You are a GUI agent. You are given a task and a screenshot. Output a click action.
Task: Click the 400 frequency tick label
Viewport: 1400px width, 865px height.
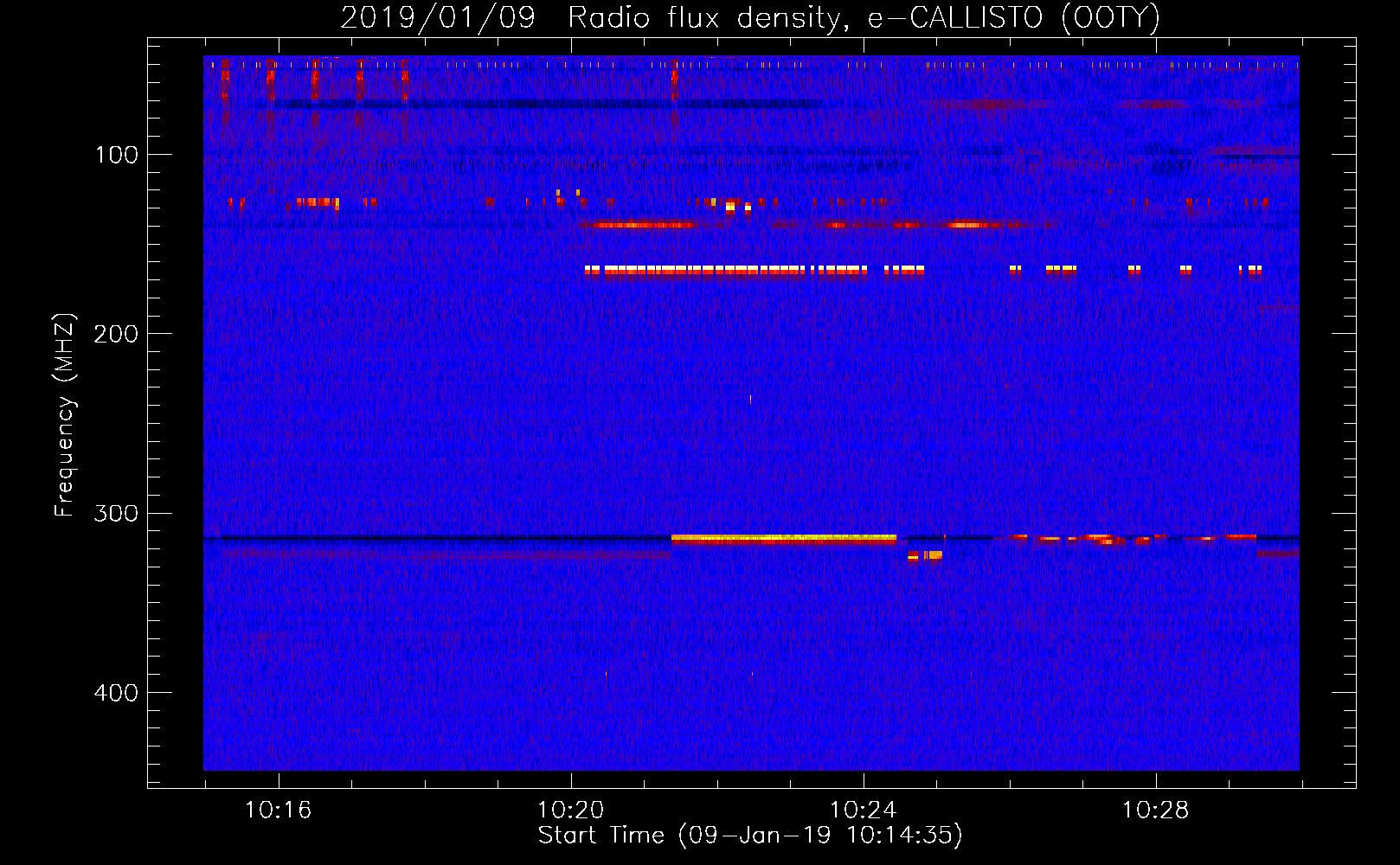coord(116,693)
